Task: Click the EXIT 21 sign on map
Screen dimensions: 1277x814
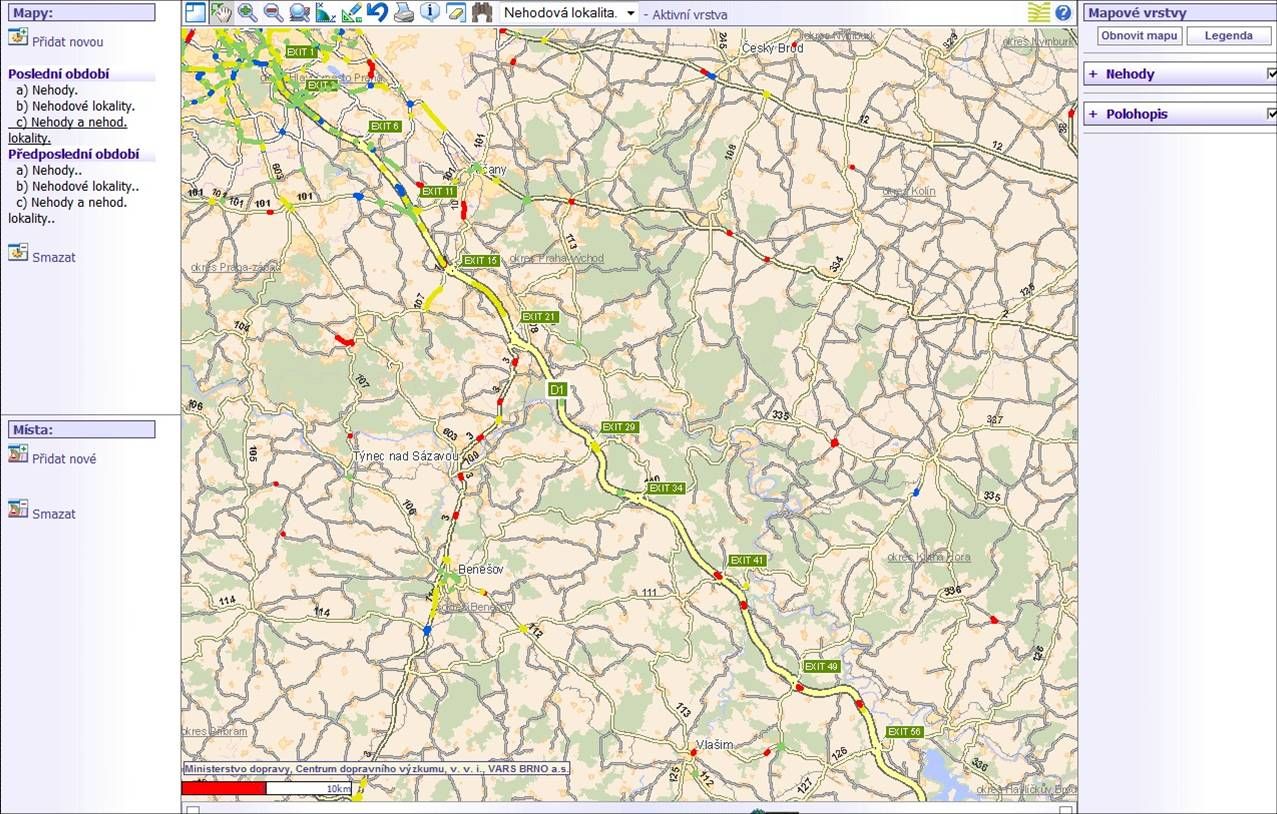Action: [539, 317]
